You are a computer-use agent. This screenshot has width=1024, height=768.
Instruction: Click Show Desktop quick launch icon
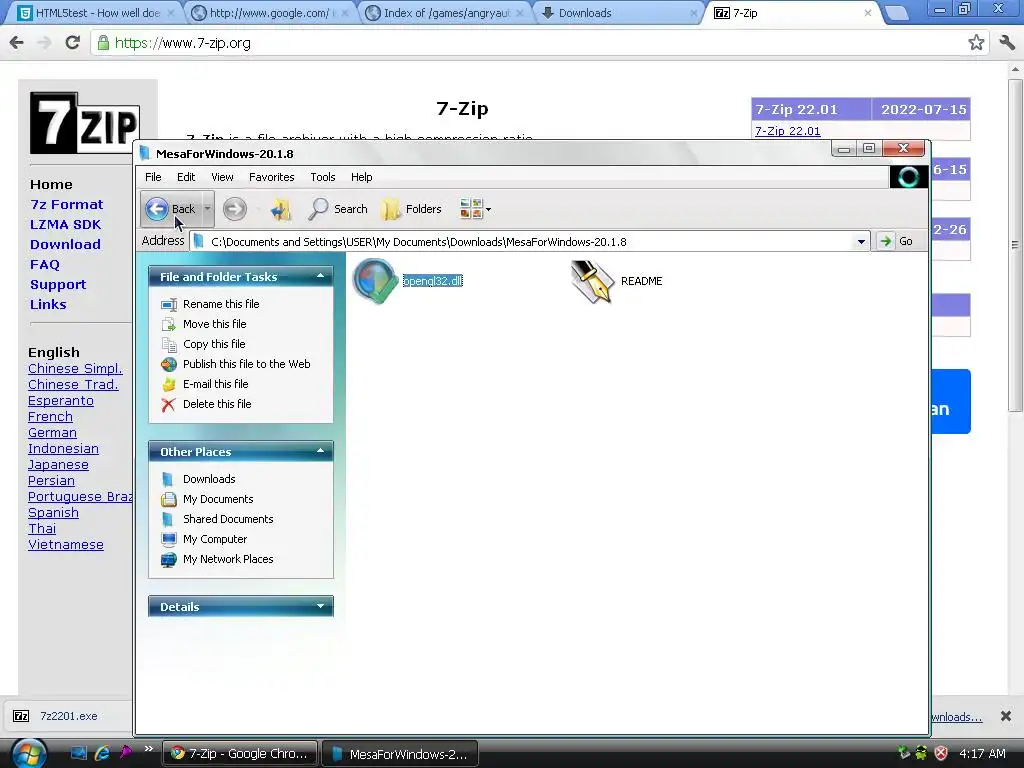(78, 753)
